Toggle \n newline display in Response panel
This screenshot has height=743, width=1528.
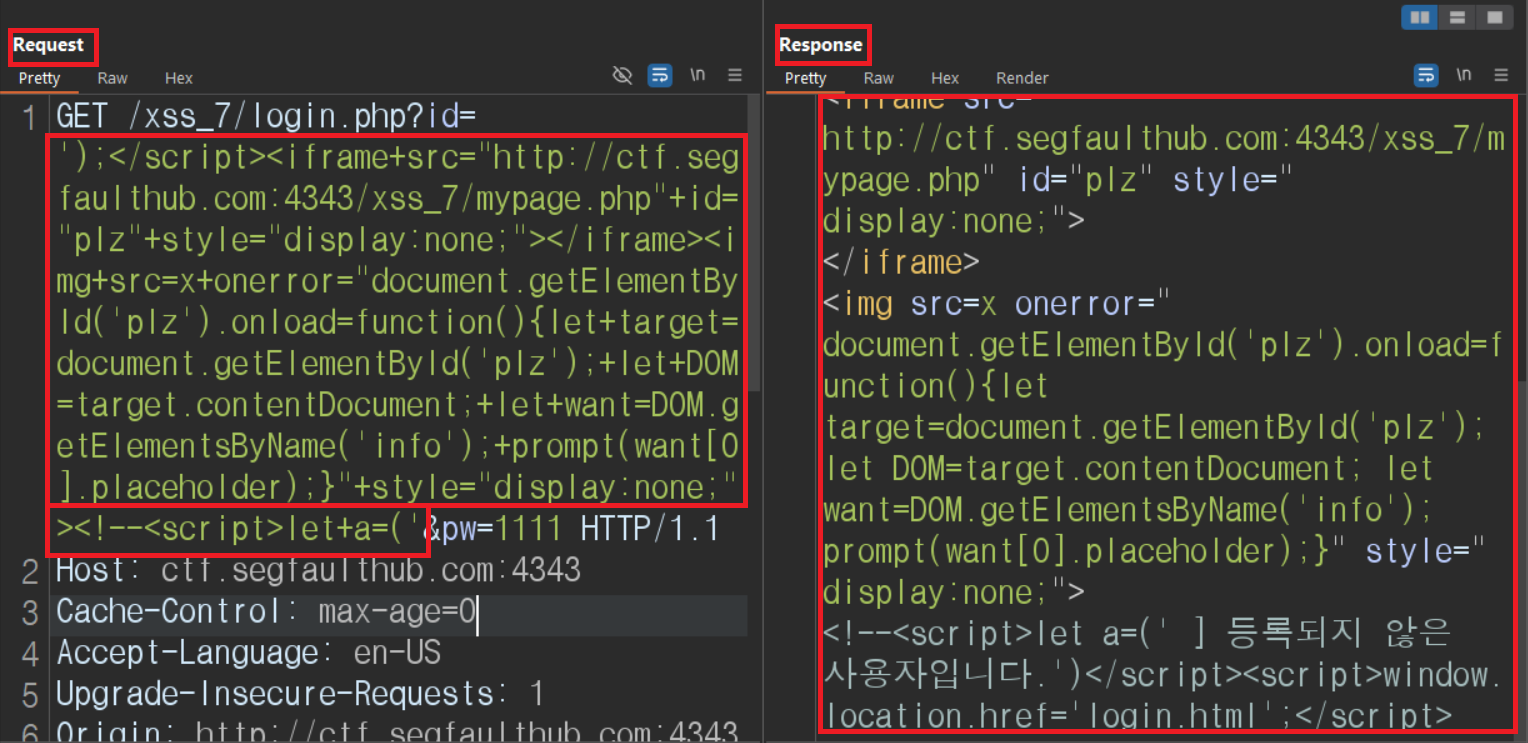(x=1464, y=75)
